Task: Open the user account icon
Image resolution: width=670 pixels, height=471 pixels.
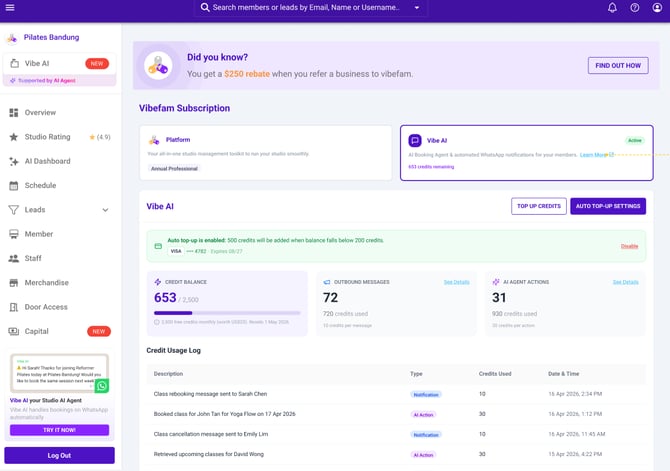Action: pos(657,7)
